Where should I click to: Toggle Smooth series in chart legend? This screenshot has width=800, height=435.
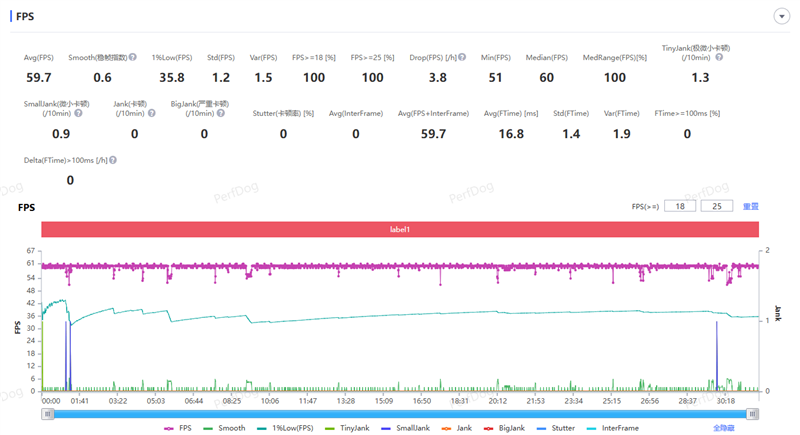tap(228, 427)
